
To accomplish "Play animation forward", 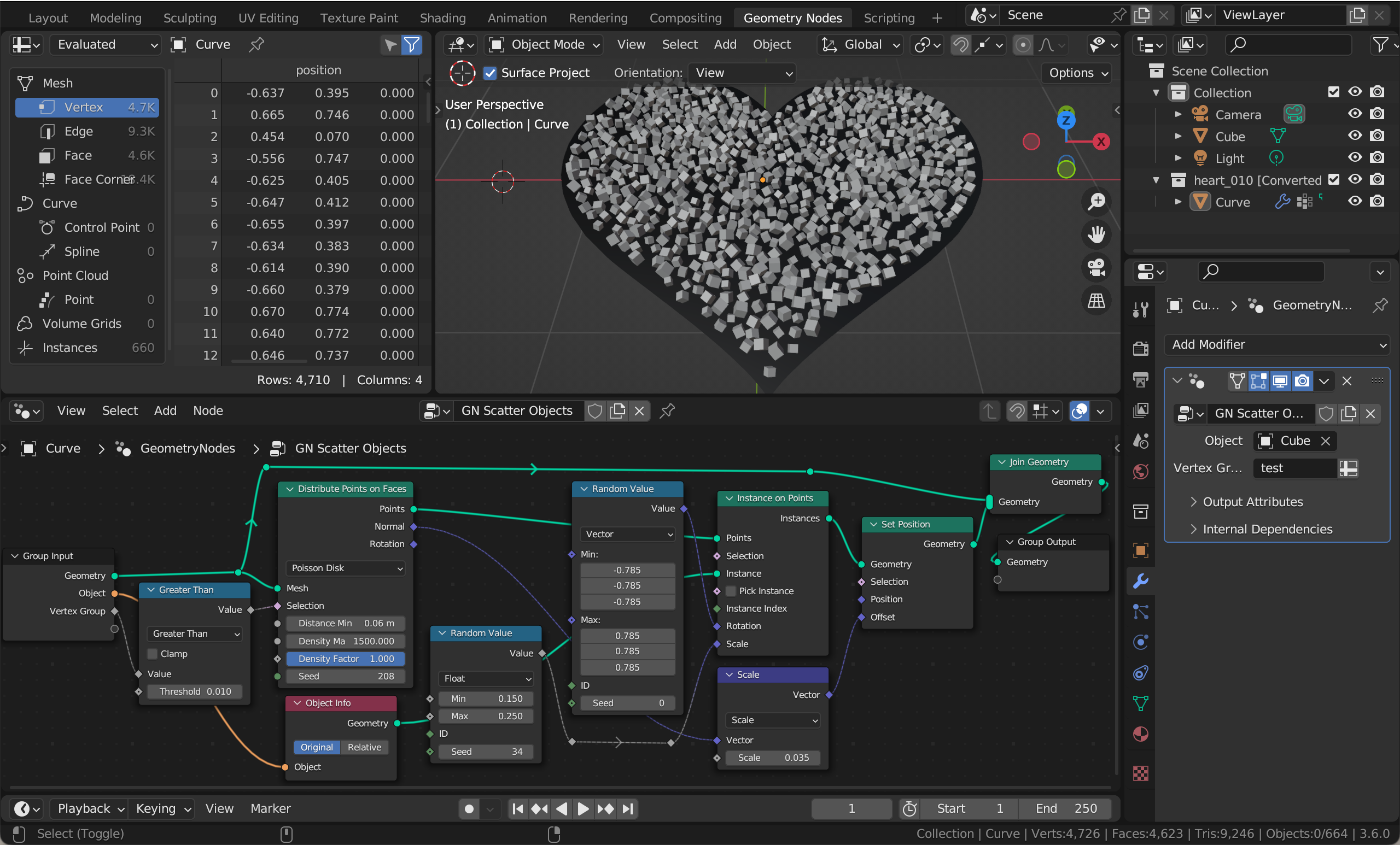I will (583, 809).
